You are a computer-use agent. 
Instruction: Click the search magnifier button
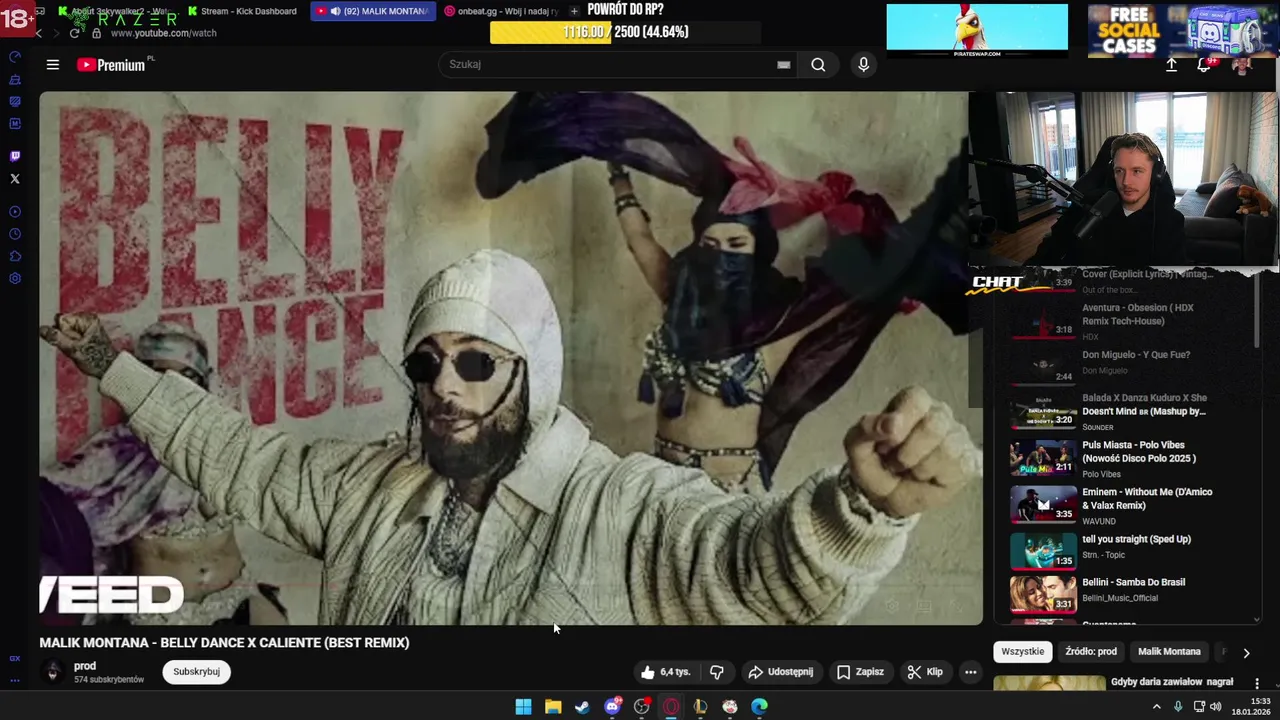[x=818, y=65]
